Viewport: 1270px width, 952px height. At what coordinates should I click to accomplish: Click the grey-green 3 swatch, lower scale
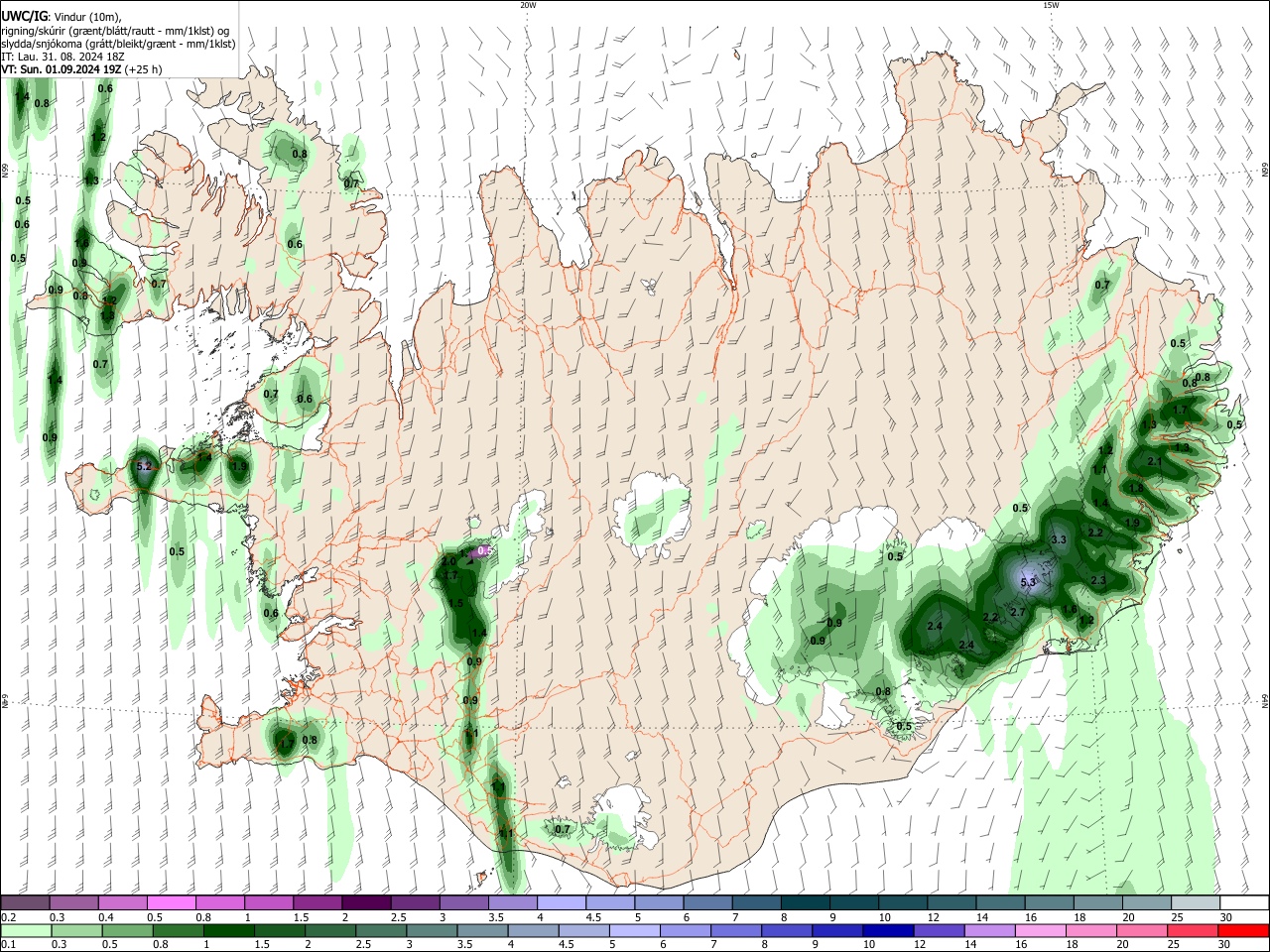pyautogui.click(x=432, y=931)
